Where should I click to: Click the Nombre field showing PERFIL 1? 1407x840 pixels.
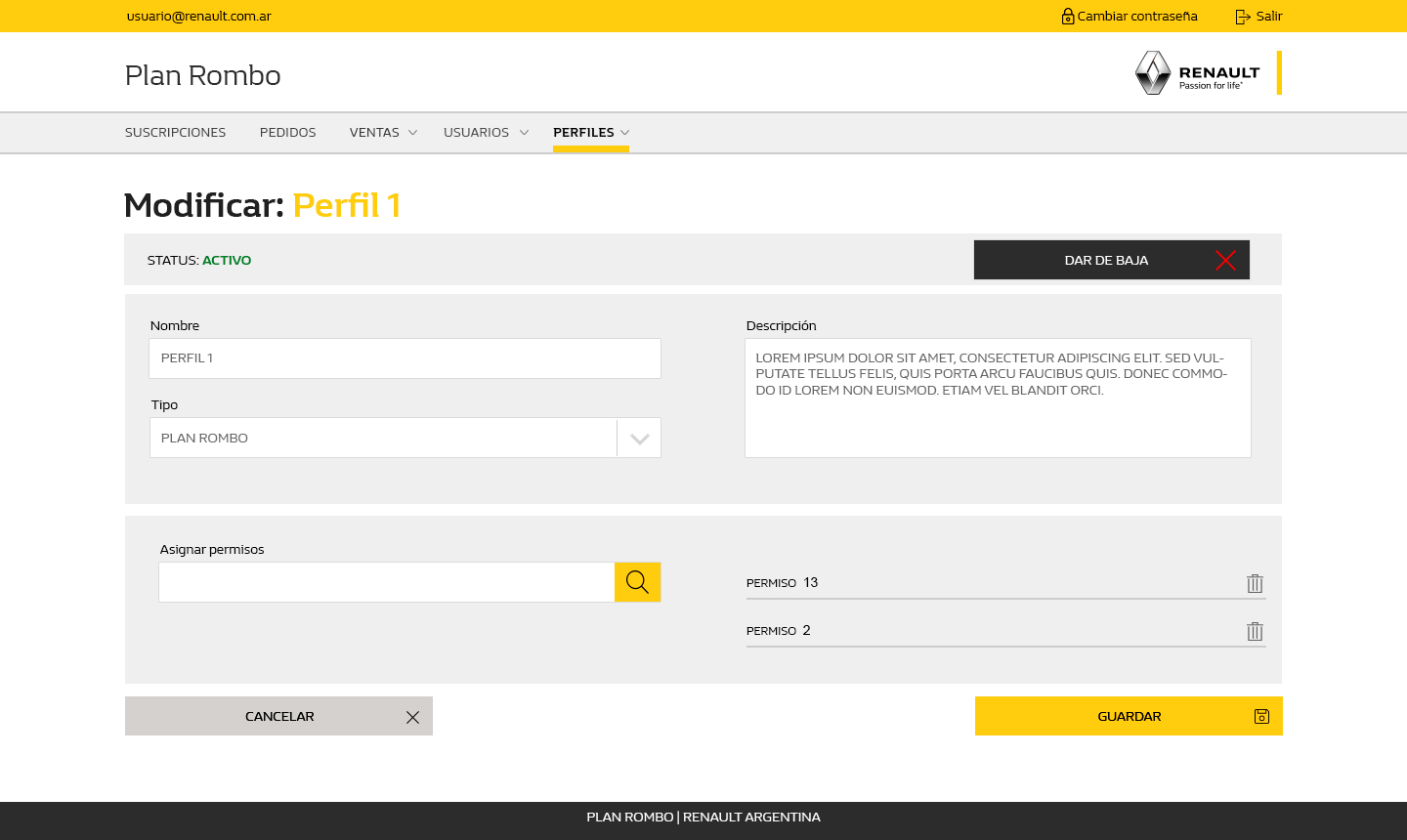tap(405, 357)
